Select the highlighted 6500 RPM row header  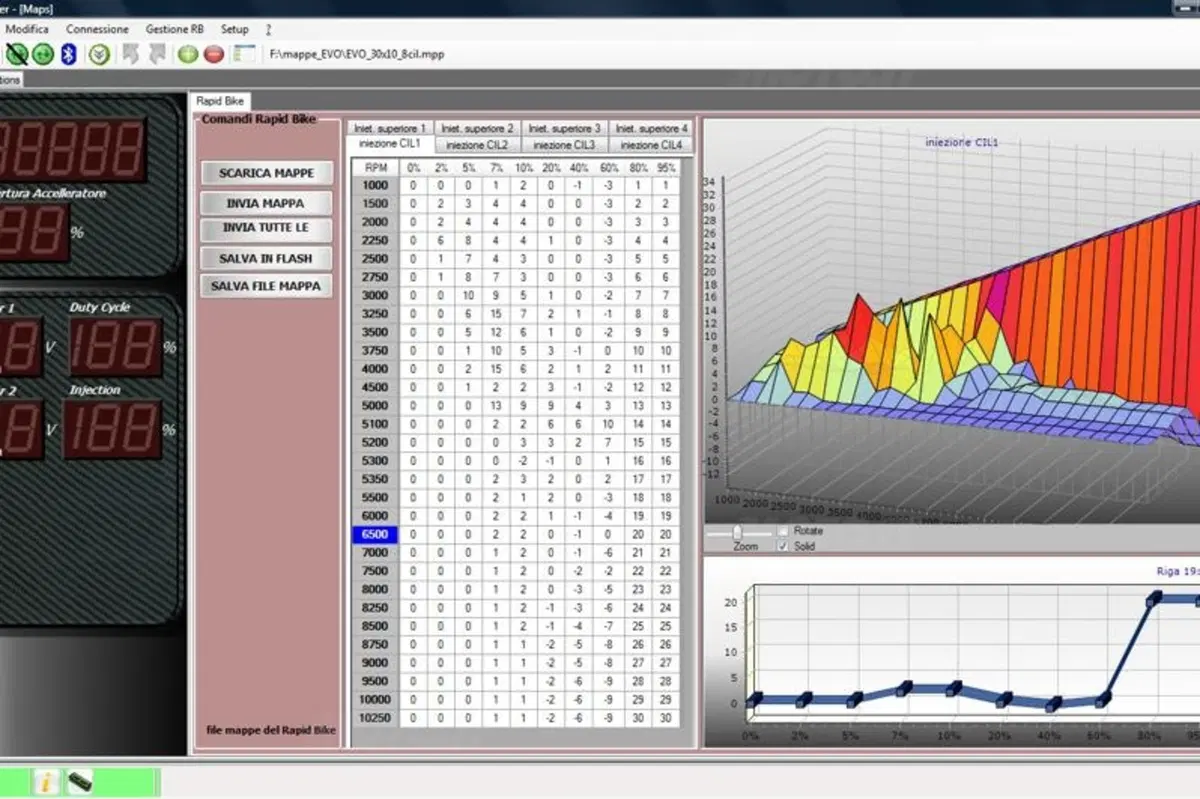375,535
